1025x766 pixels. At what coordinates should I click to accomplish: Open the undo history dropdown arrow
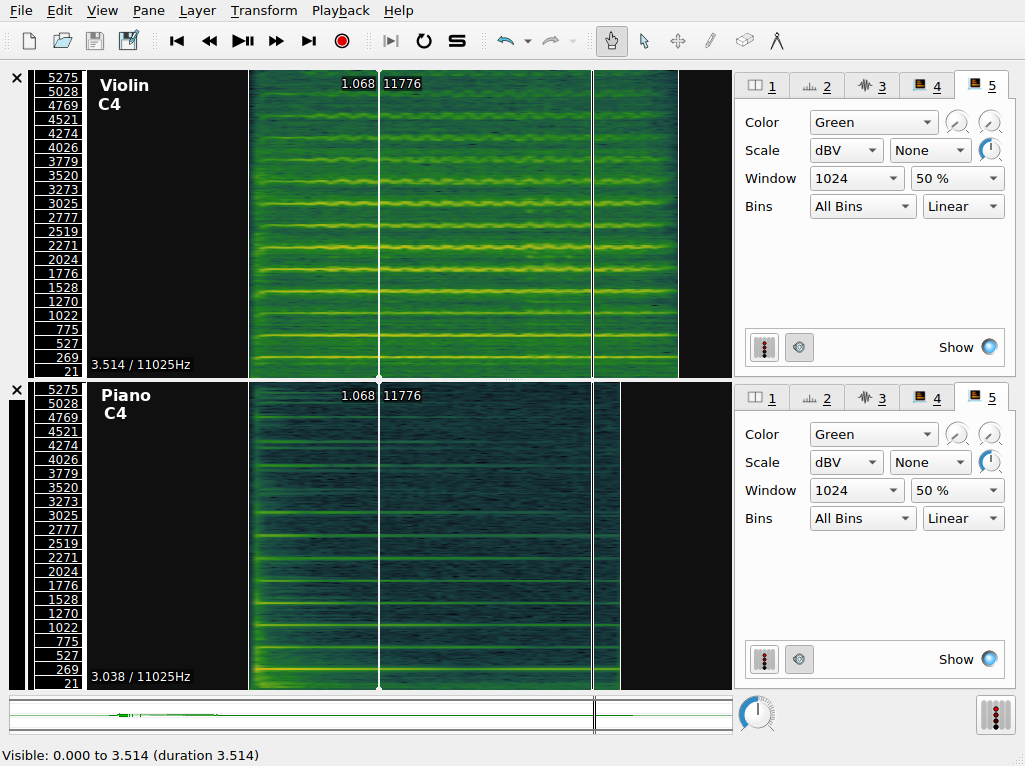click(528, 41)
